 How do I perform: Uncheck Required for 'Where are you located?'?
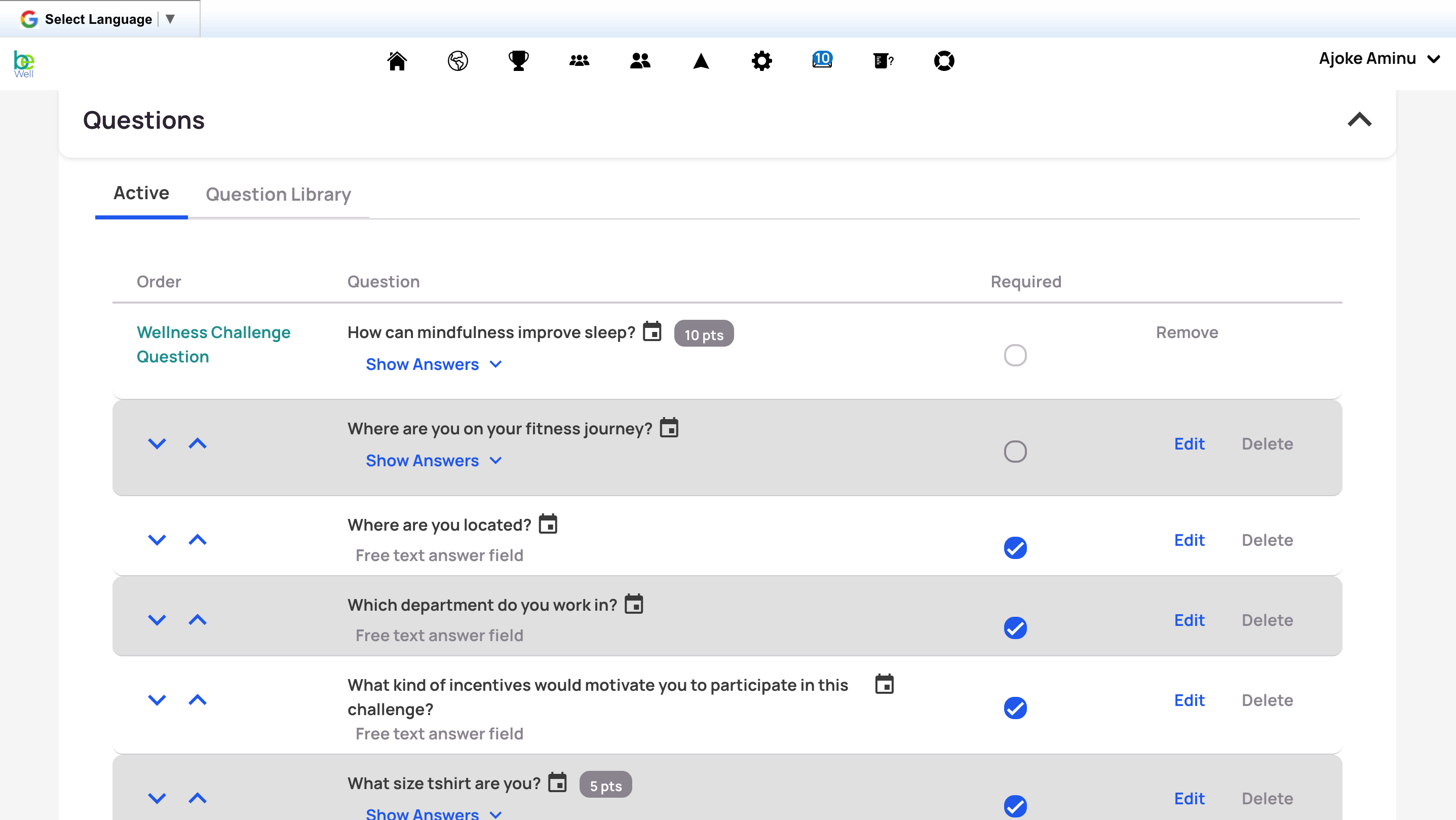1015,548
